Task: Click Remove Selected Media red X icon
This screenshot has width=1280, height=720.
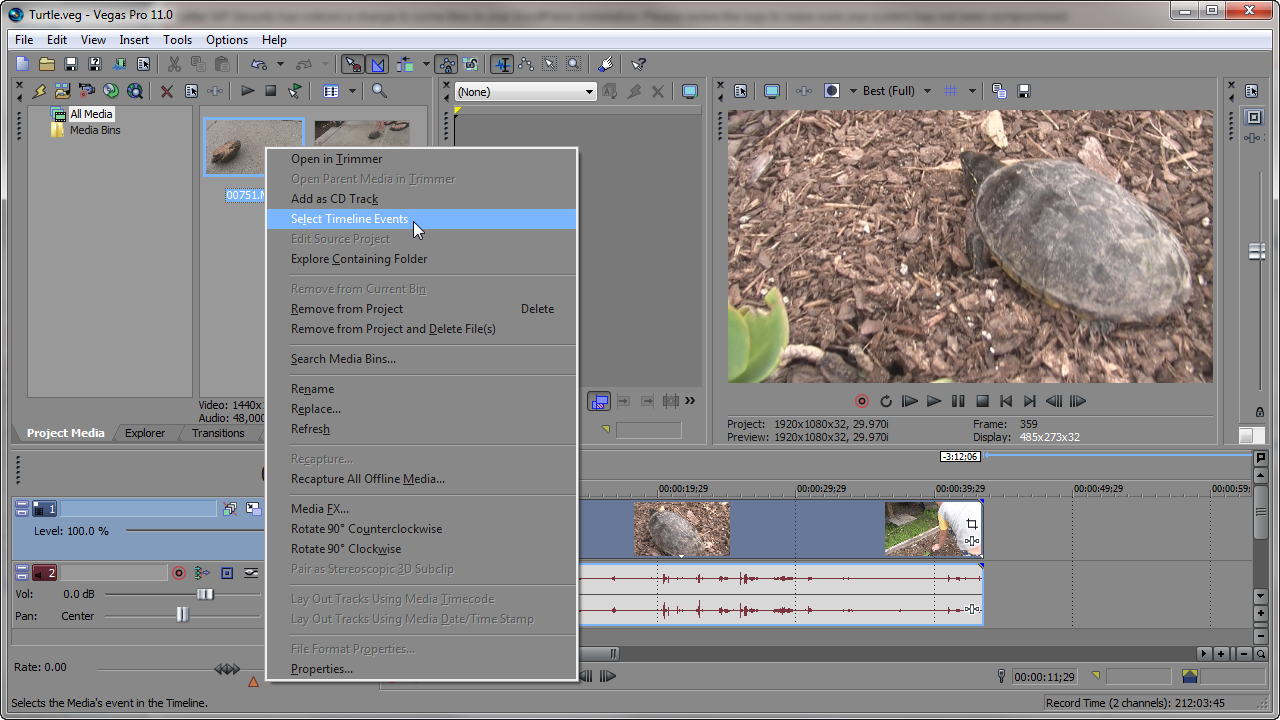Action: 167,91
